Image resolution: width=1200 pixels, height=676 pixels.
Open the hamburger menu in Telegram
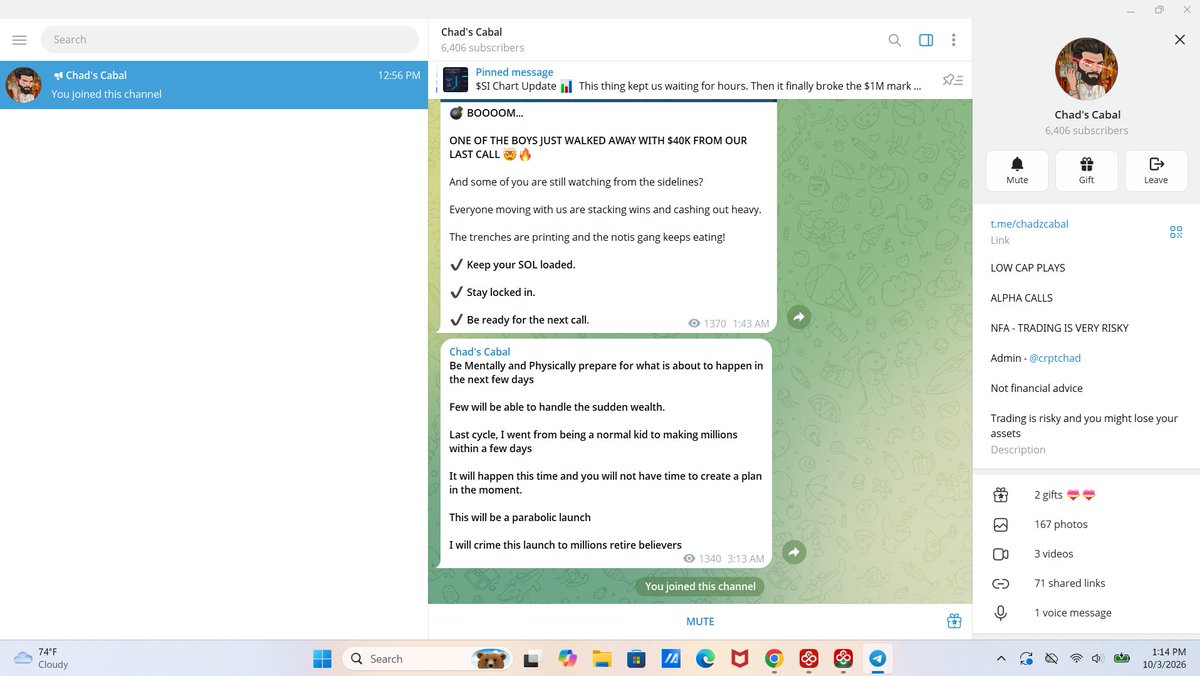[x=19, y=40]
